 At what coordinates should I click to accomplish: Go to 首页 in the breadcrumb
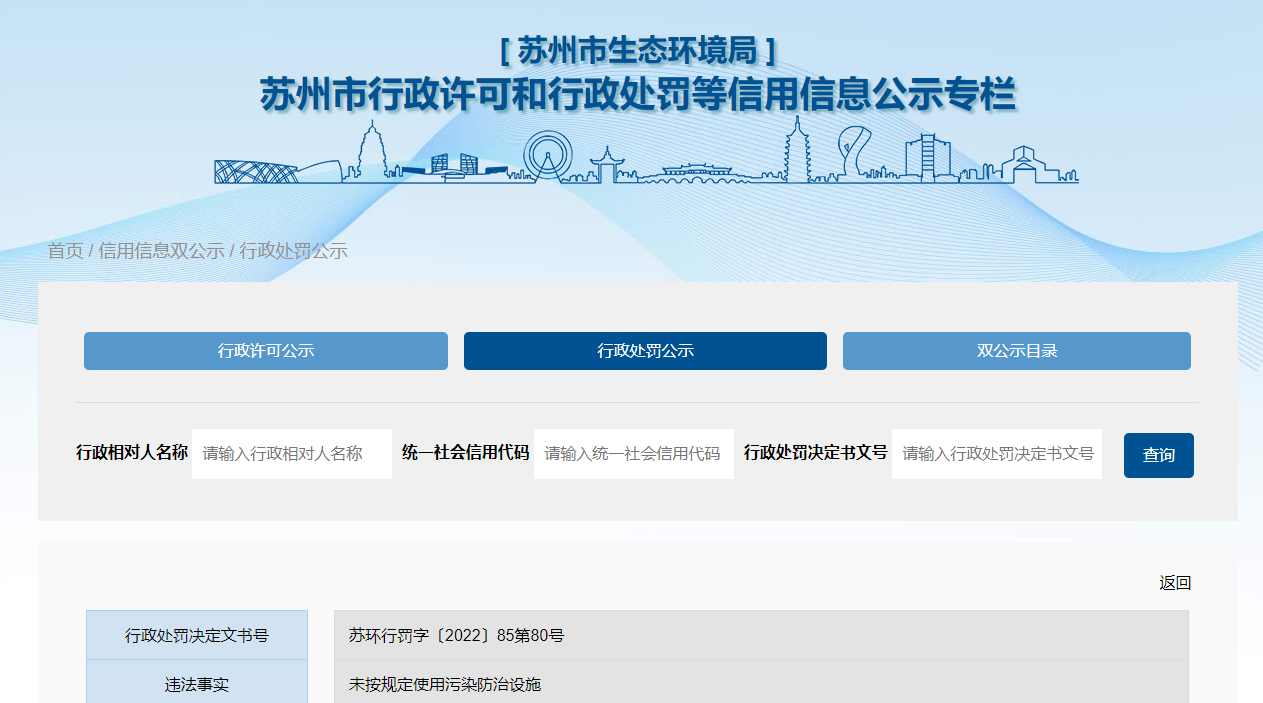(66, 251)
